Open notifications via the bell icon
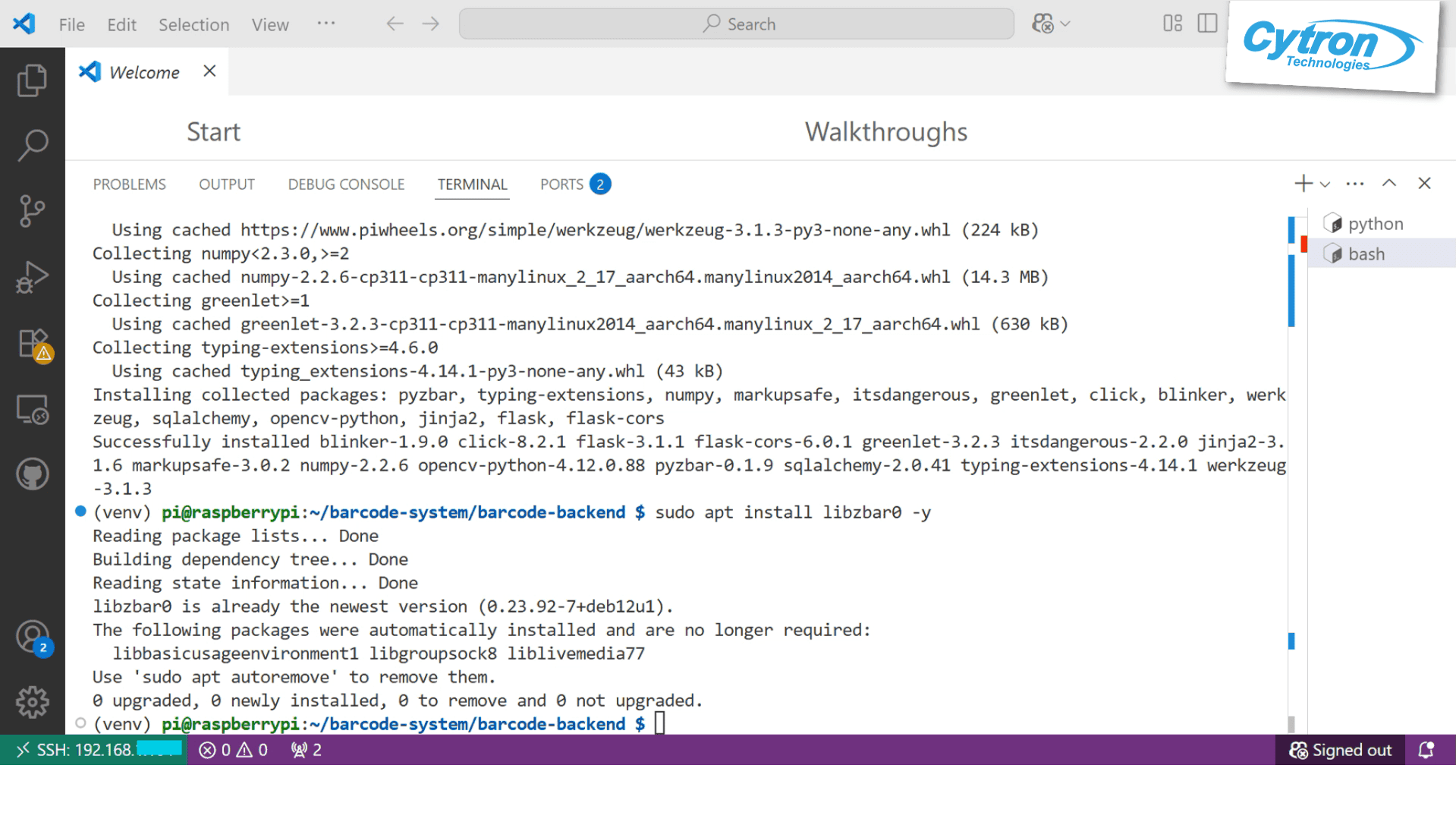The height and width of the screenshot is (819, 1456). (1426, 750)
